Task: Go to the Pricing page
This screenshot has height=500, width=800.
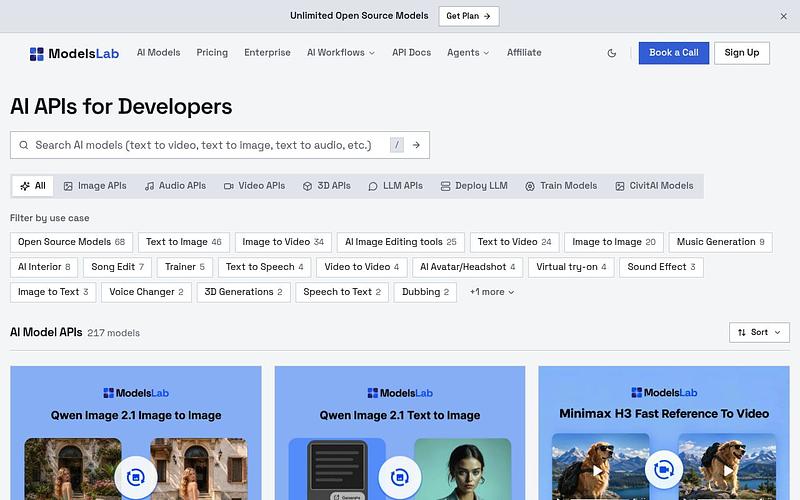Action: (212, 53)
